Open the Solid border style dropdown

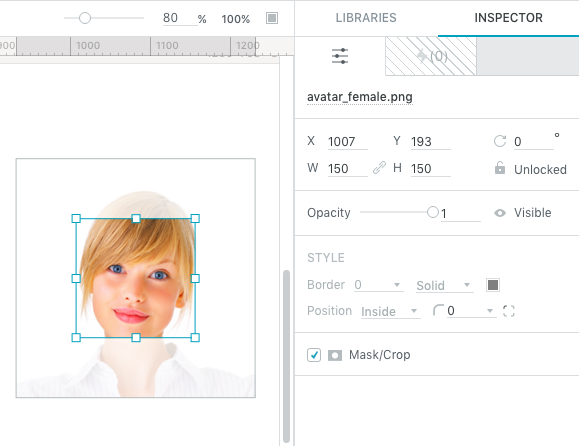(x=445, y=285)
